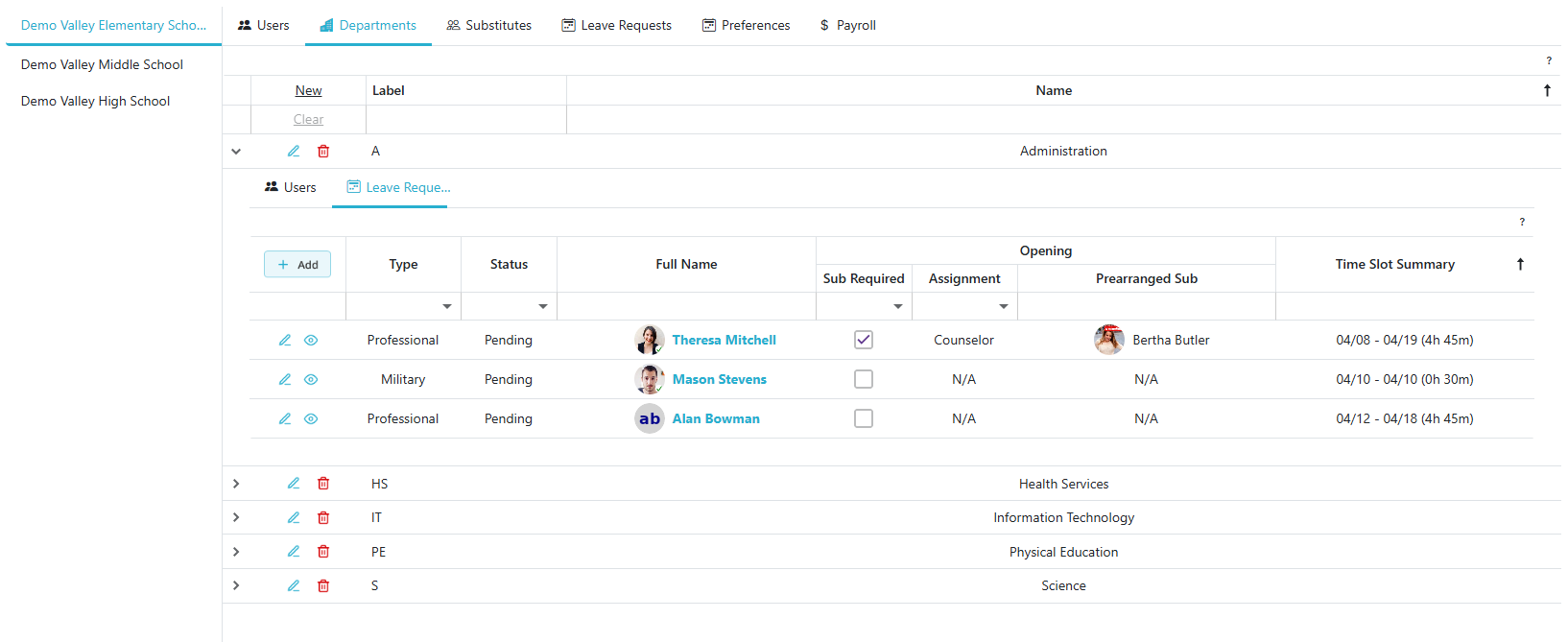
Task: Switch to the Substitutes tab
Action: [488, 26]
